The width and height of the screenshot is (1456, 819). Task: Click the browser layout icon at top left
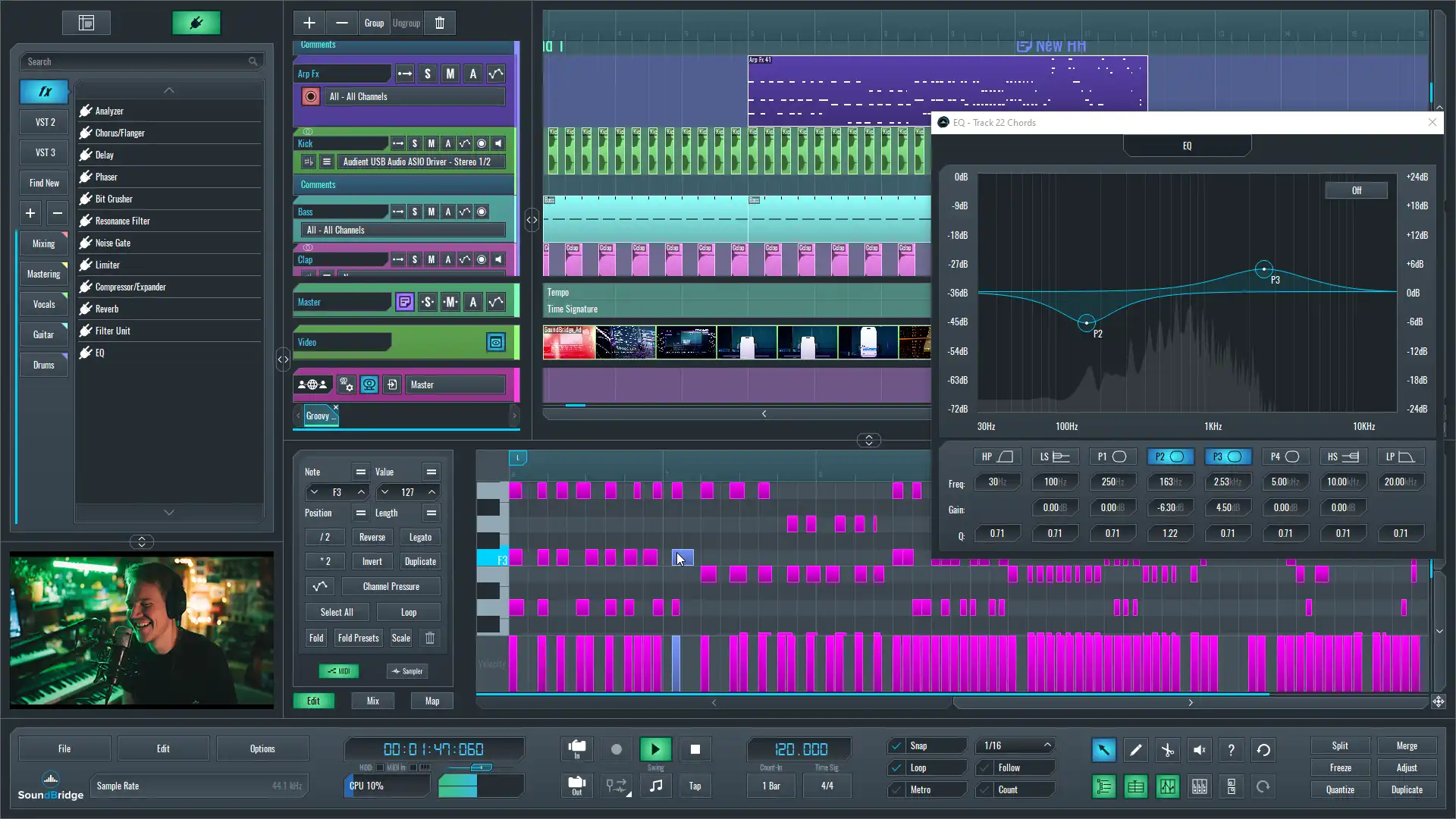pos(86,23)
